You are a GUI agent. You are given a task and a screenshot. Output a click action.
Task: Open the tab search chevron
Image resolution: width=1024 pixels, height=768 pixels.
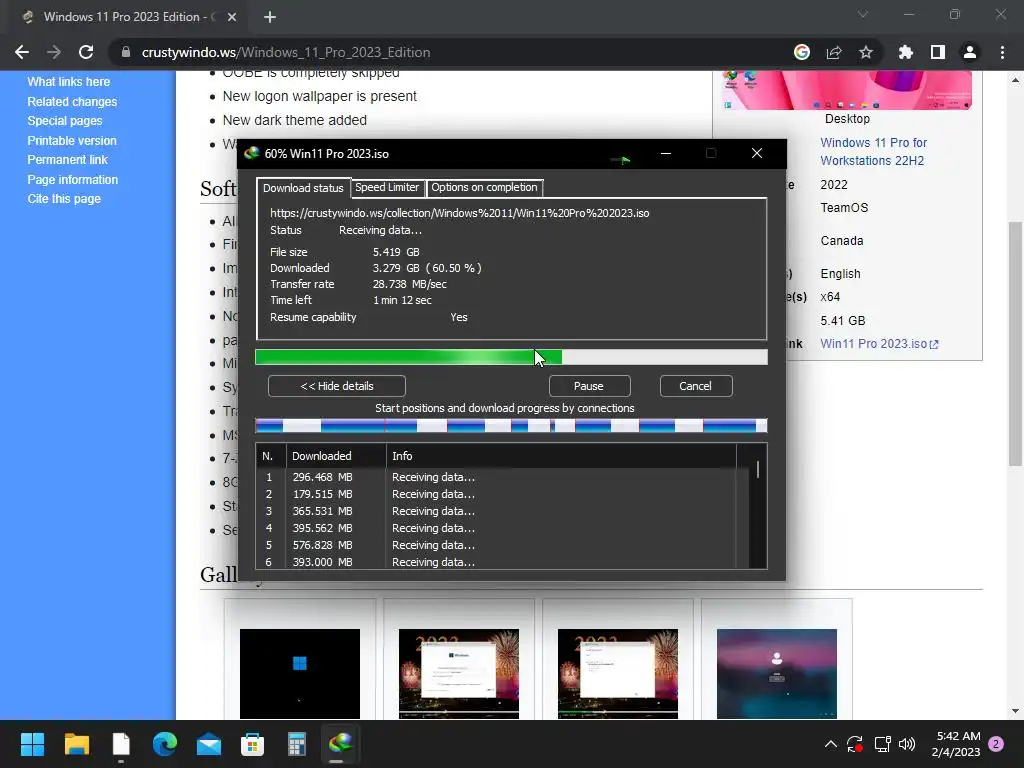(x=863, y=14)
